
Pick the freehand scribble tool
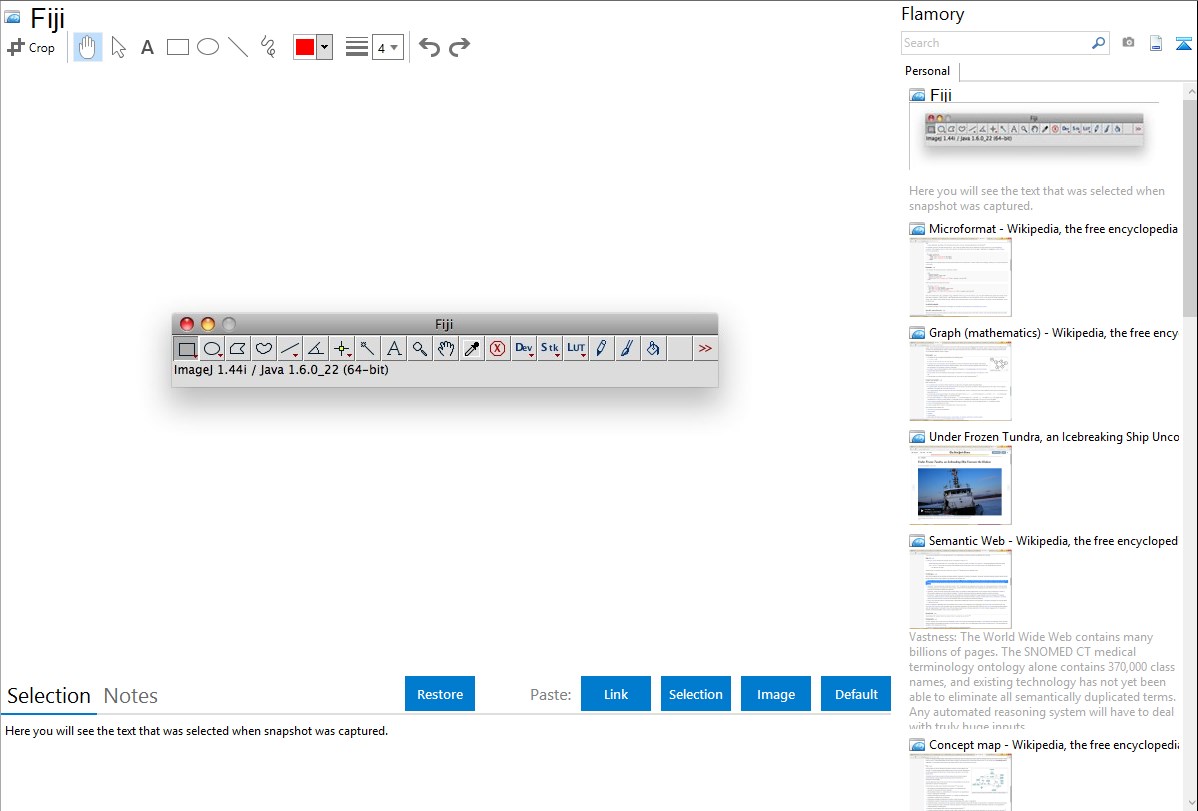point(268,47)
